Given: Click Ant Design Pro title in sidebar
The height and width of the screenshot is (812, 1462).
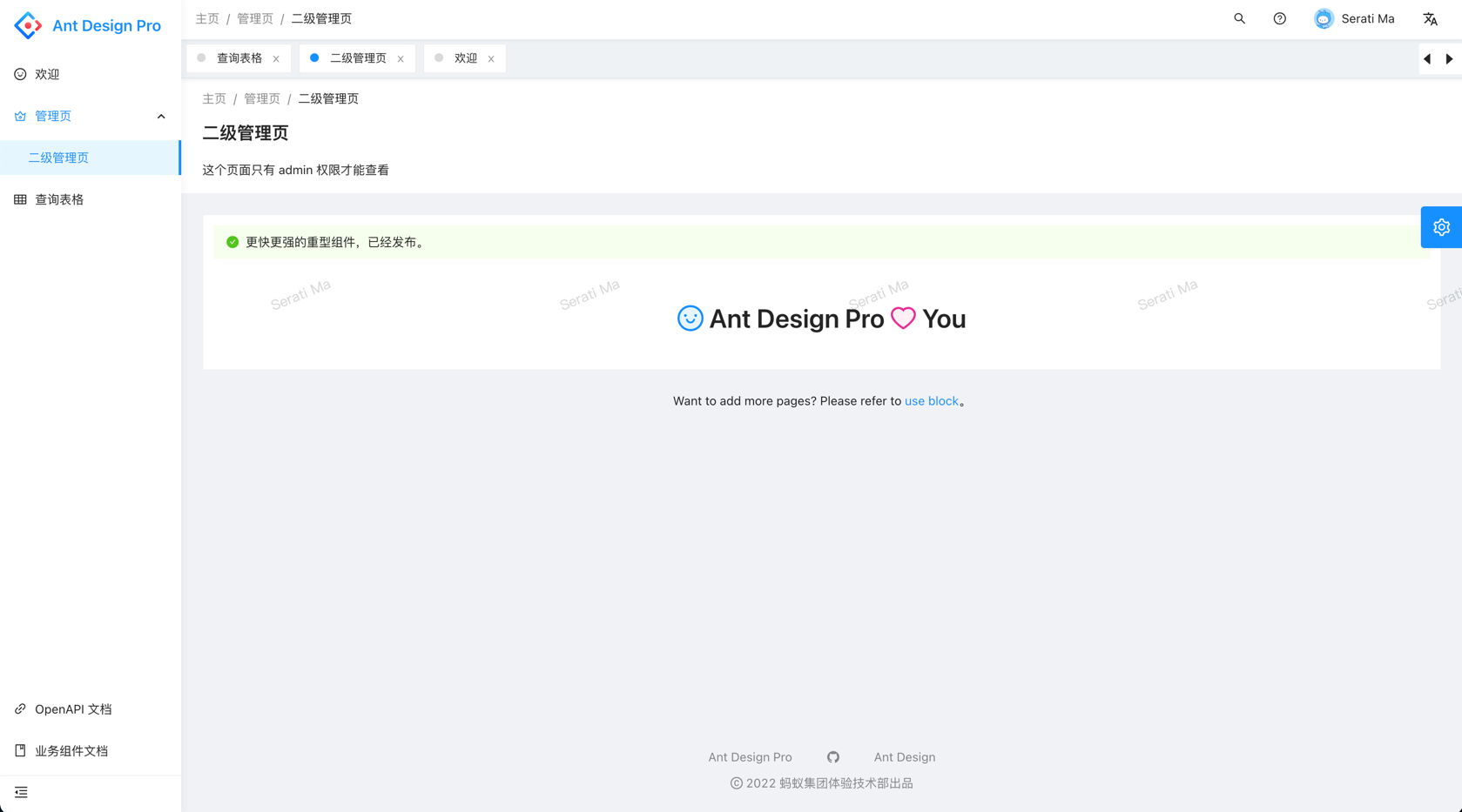Looking at the screenshot, I should pos(106,25).
